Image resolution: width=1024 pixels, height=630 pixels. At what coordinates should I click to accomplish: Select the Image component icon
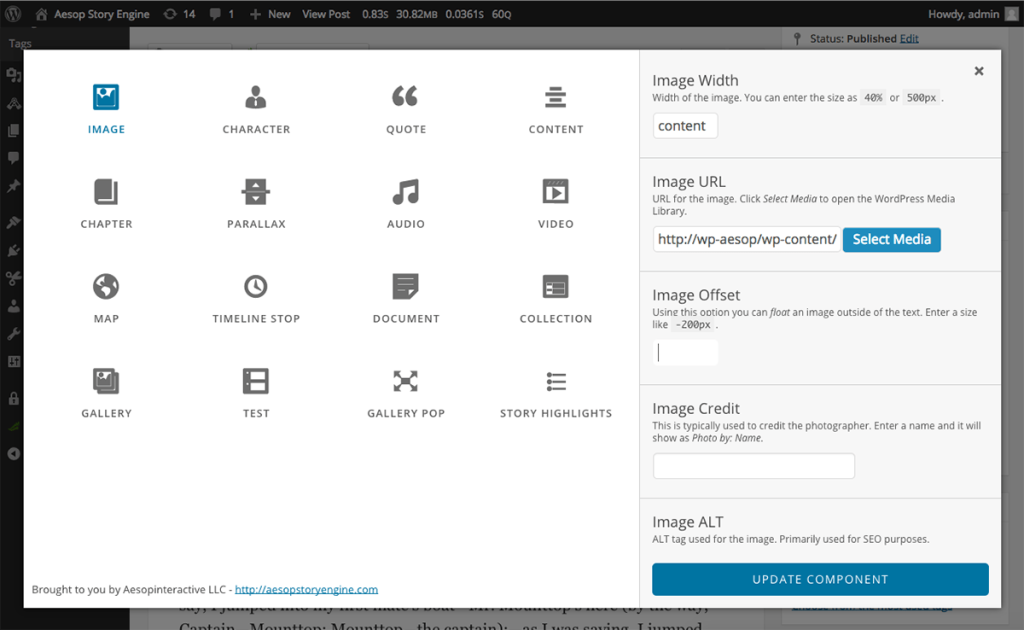106,97
